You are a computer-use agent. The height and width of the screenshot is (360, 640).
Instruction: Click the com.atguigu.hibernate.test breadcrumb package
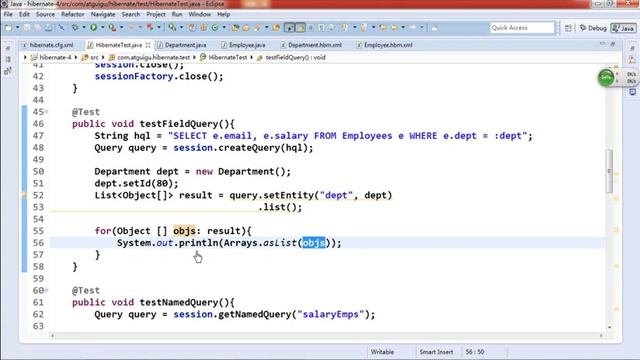(x=149, y=58)
